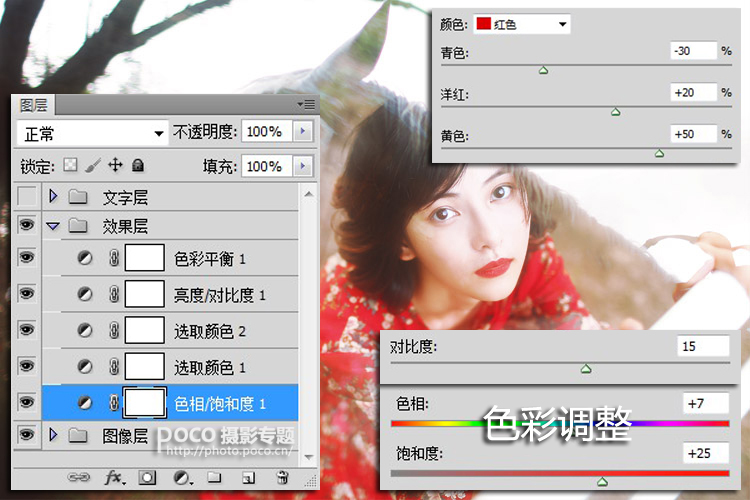Click the lock position move icon
Image resolution: width=750 pixels, height=500 pixels.
[115, 166]
